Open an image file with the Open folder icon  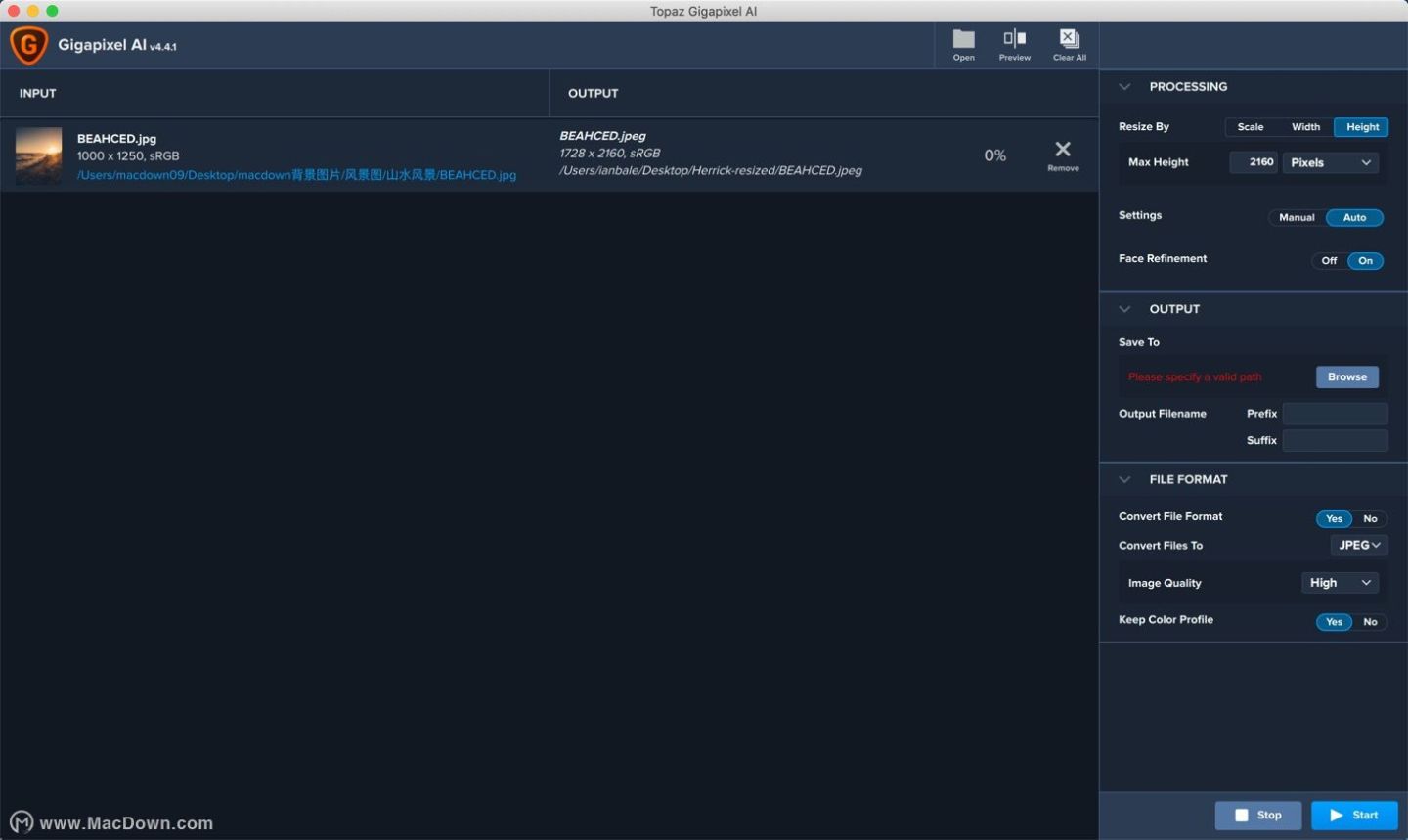(964, 45)
